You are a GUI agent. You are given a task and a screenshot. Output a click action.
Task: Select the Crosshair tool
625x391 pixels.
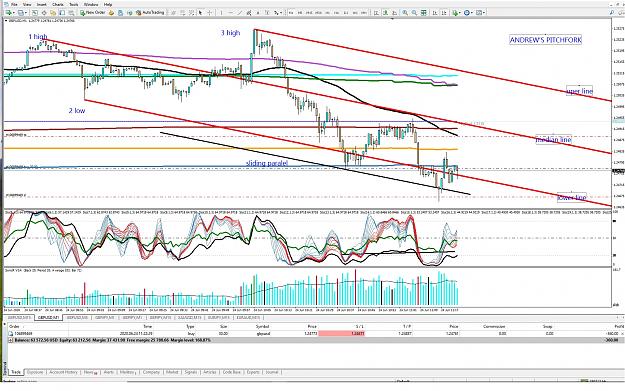click(x=209, y=13)
